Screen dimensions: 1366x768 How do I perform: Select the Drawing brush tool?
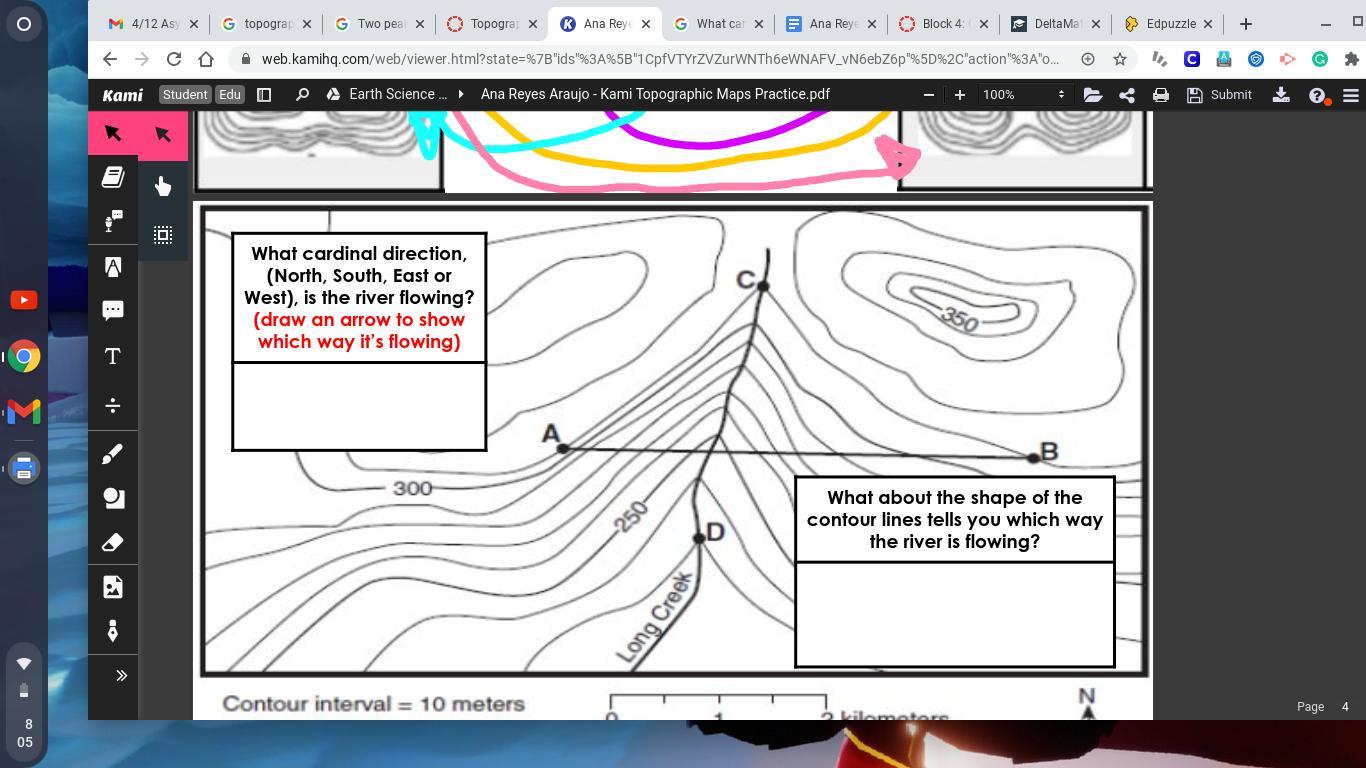(113, 454)
